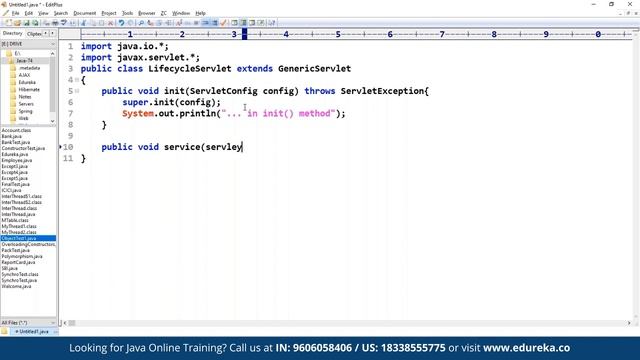Collapse the init method fold on line 5
This screenshot has width=640, height=360.
pos(77,91)
